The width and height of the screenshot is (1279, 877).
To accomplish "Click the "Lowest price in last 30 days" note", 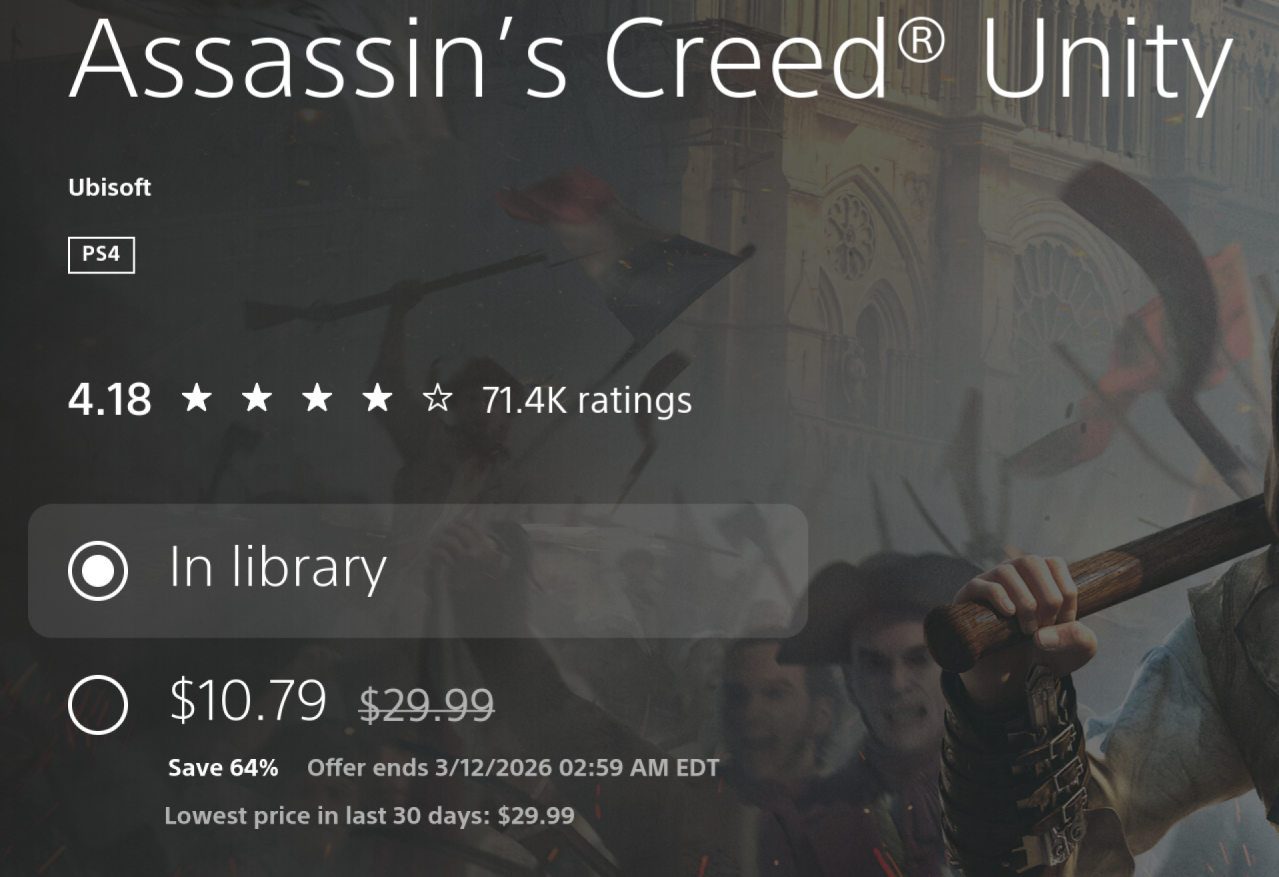I will click(x=369, y=816).
